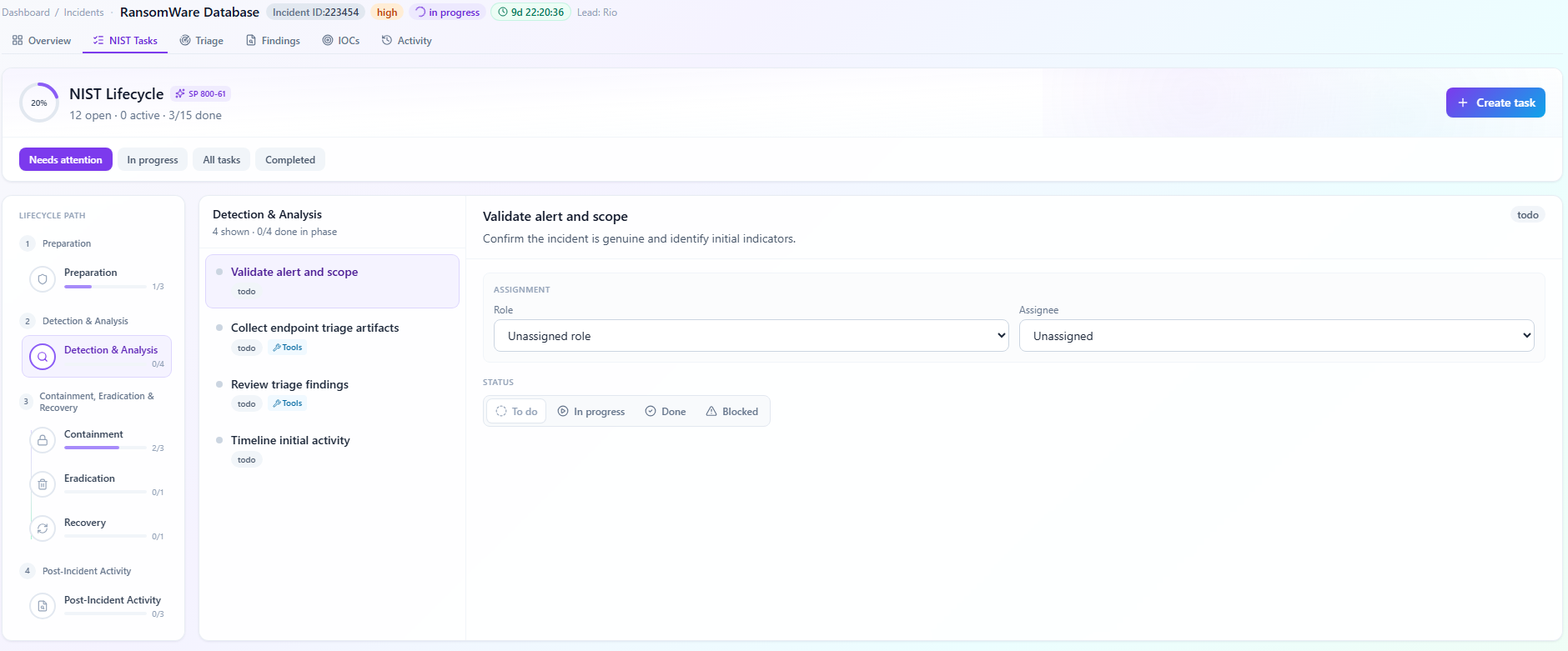Click the lifecycle step number 4

28,571
